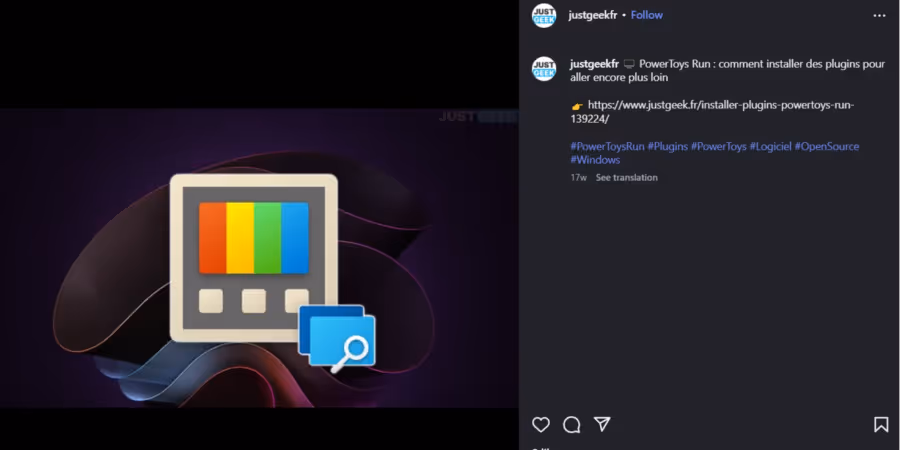The image size is (900, 450).
Task: Browse the #OpenSource hashtag
Action: click(827, 147)
